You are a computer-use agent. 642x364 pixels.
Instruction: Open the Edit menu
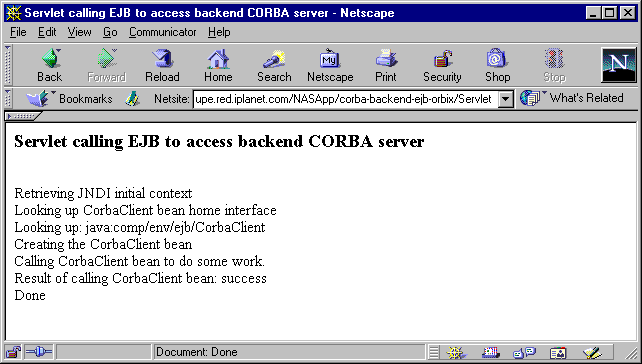coord(47,32)
